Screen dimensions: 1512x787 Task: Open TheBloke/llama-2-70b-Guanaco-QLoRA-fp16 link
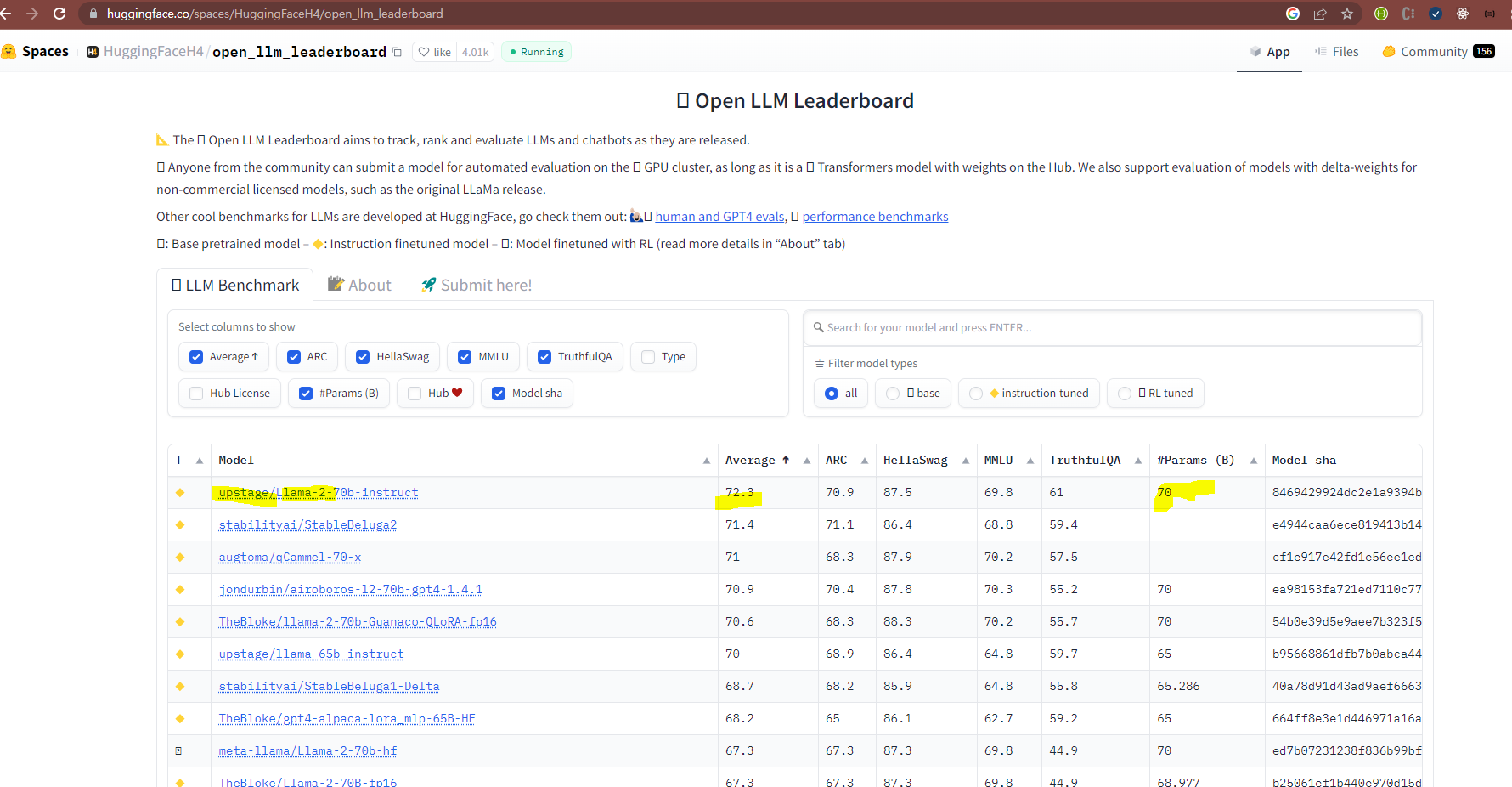point(358,622)
